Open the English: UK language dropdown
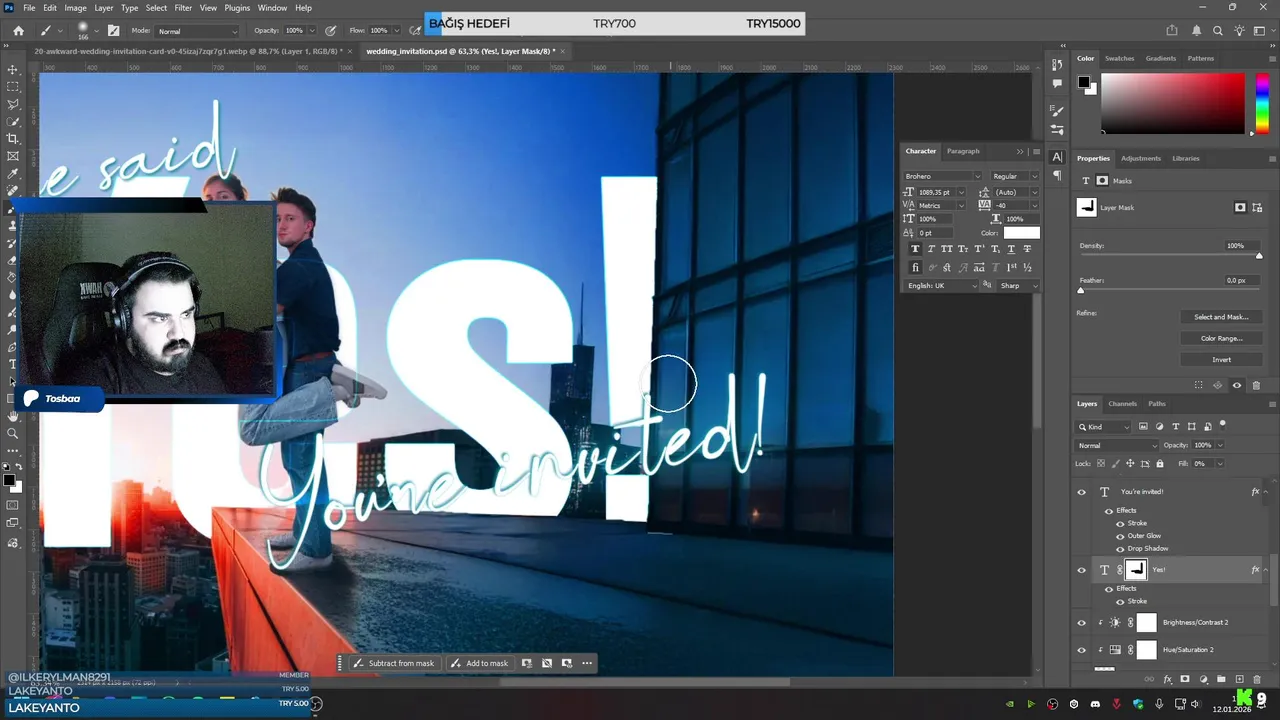 [942, 286]
